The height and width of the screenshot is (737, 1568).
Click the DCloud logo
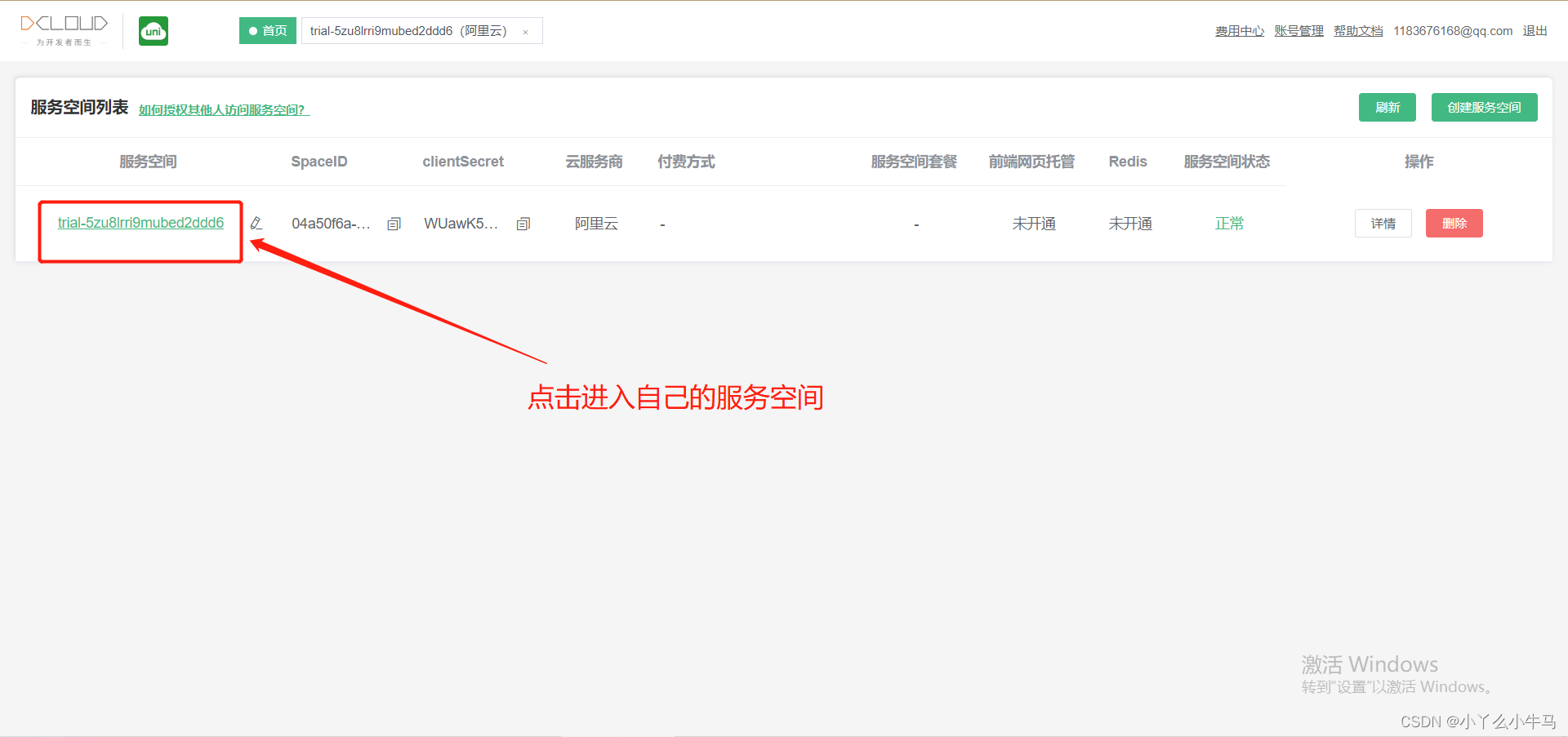(64, 30)
